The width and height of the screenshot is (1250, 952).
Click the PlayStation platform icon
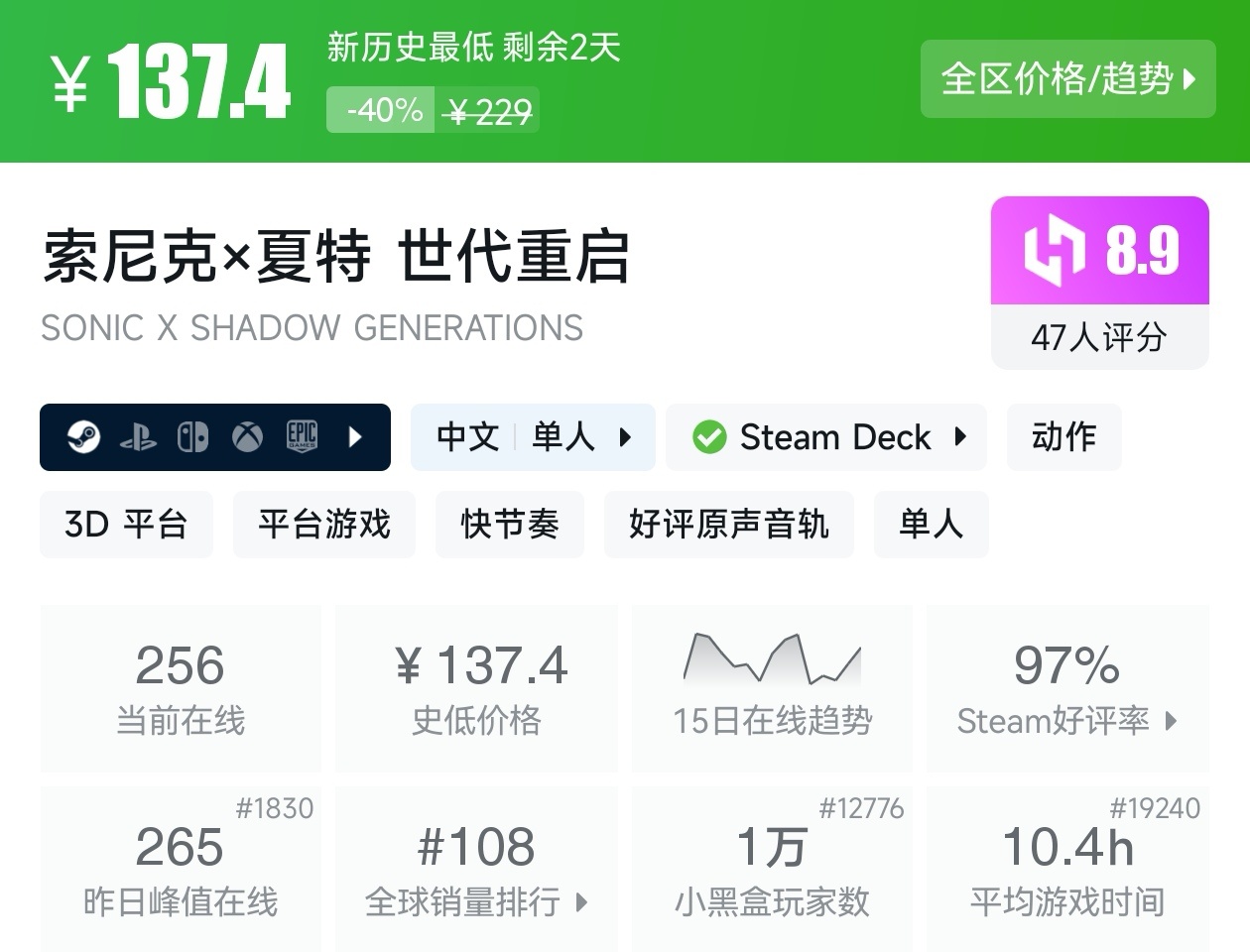click(x=138, y=437)
